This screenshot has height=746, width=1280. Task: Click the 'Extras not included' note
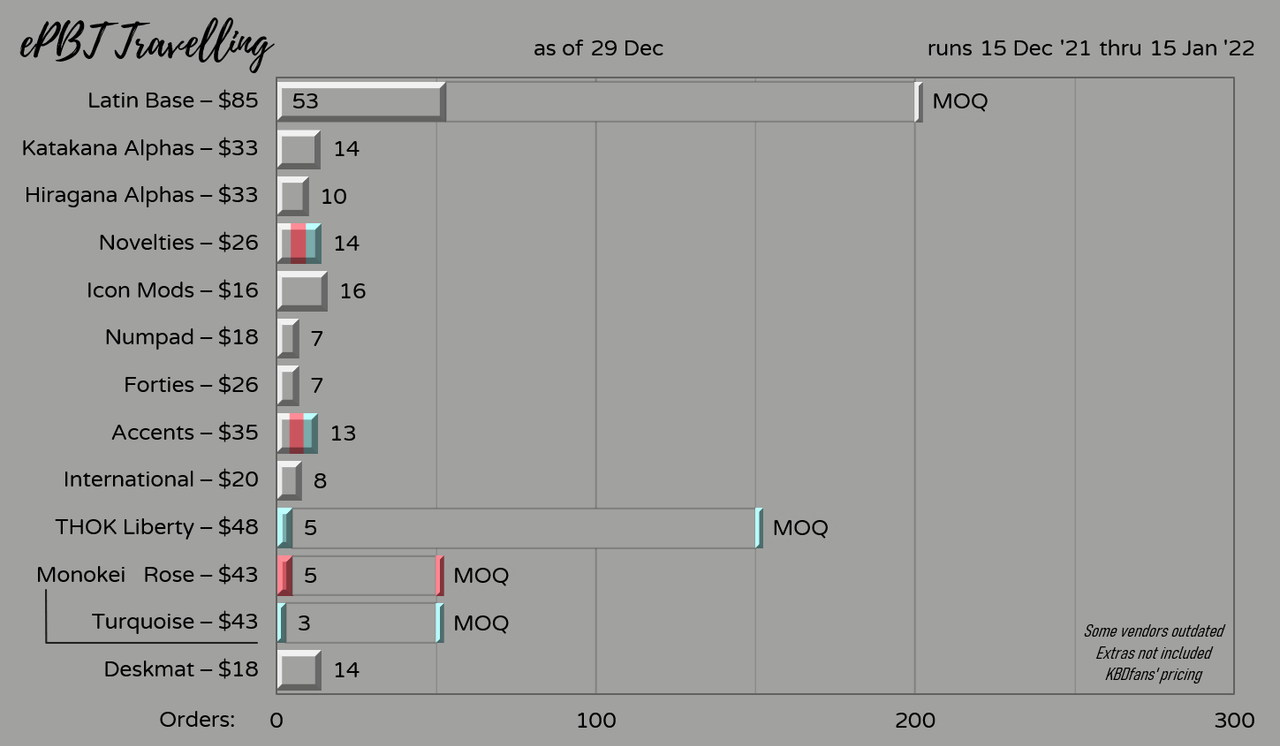[1154, 653]
